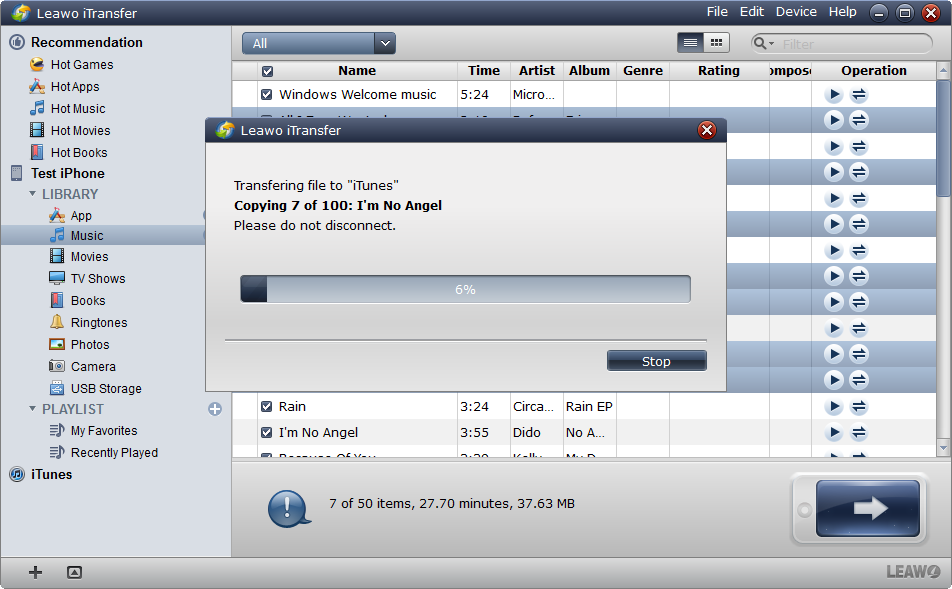Screen dimensions: 952x589
Task: Collapse the PLAYLIST tree section
Action: pos(32,409)
